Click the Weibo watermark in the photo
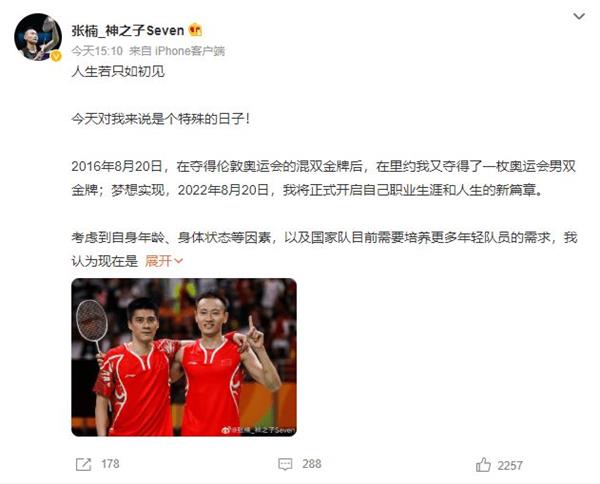The height and width of the screenshot is (484, 600). pyautogui.click(x=258, y=430)
